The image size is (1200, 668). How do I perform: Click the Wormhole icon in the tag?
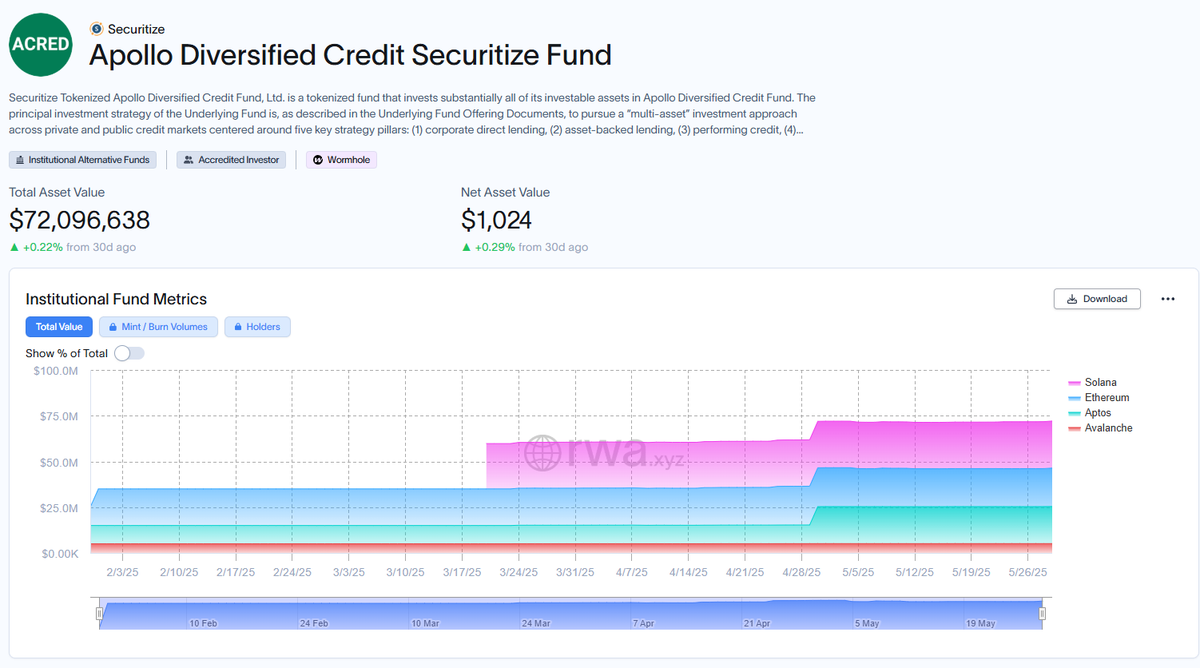pyautogui.click(x=318, y=160)
